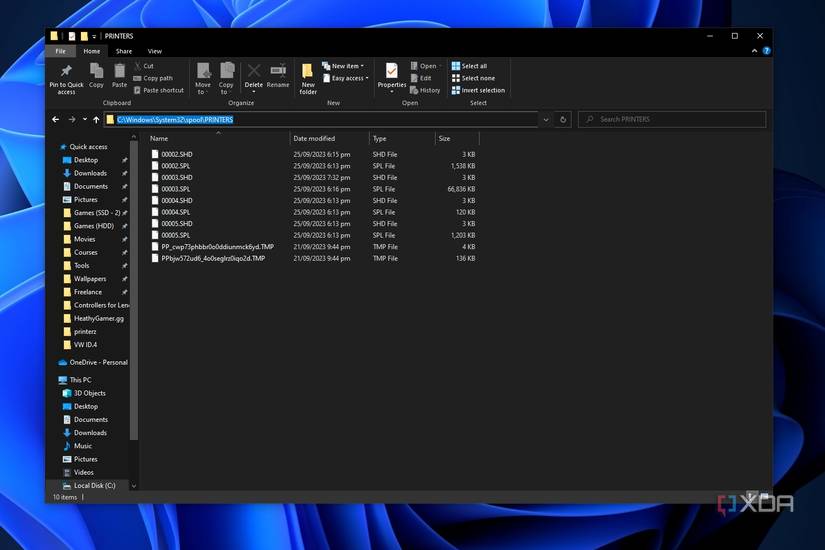The width and height of the screenshot is (825, 550).
Task: Create a folder with New folder icon
Action: 308,73
